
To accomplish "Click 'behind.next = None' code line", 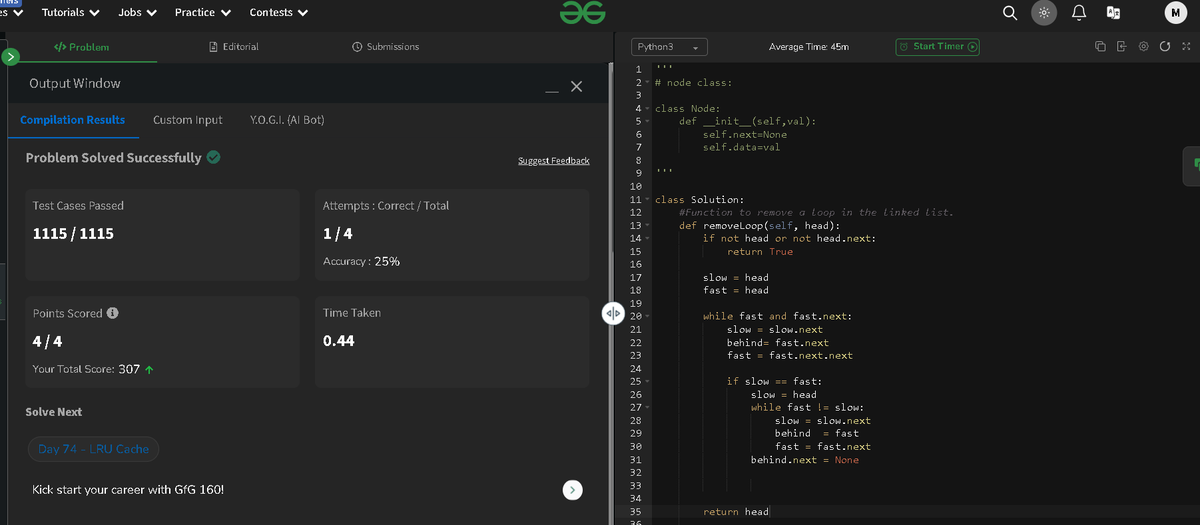I will pos(805,460).
